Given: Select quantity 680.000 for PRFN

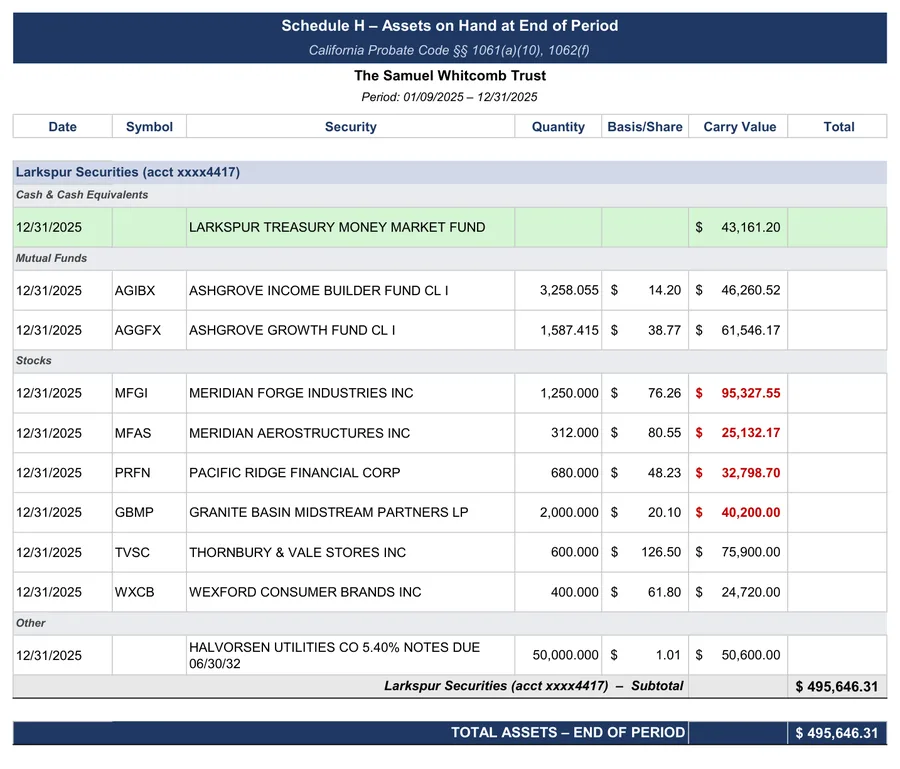Looking at the screenshot, I should click(575, 473).
